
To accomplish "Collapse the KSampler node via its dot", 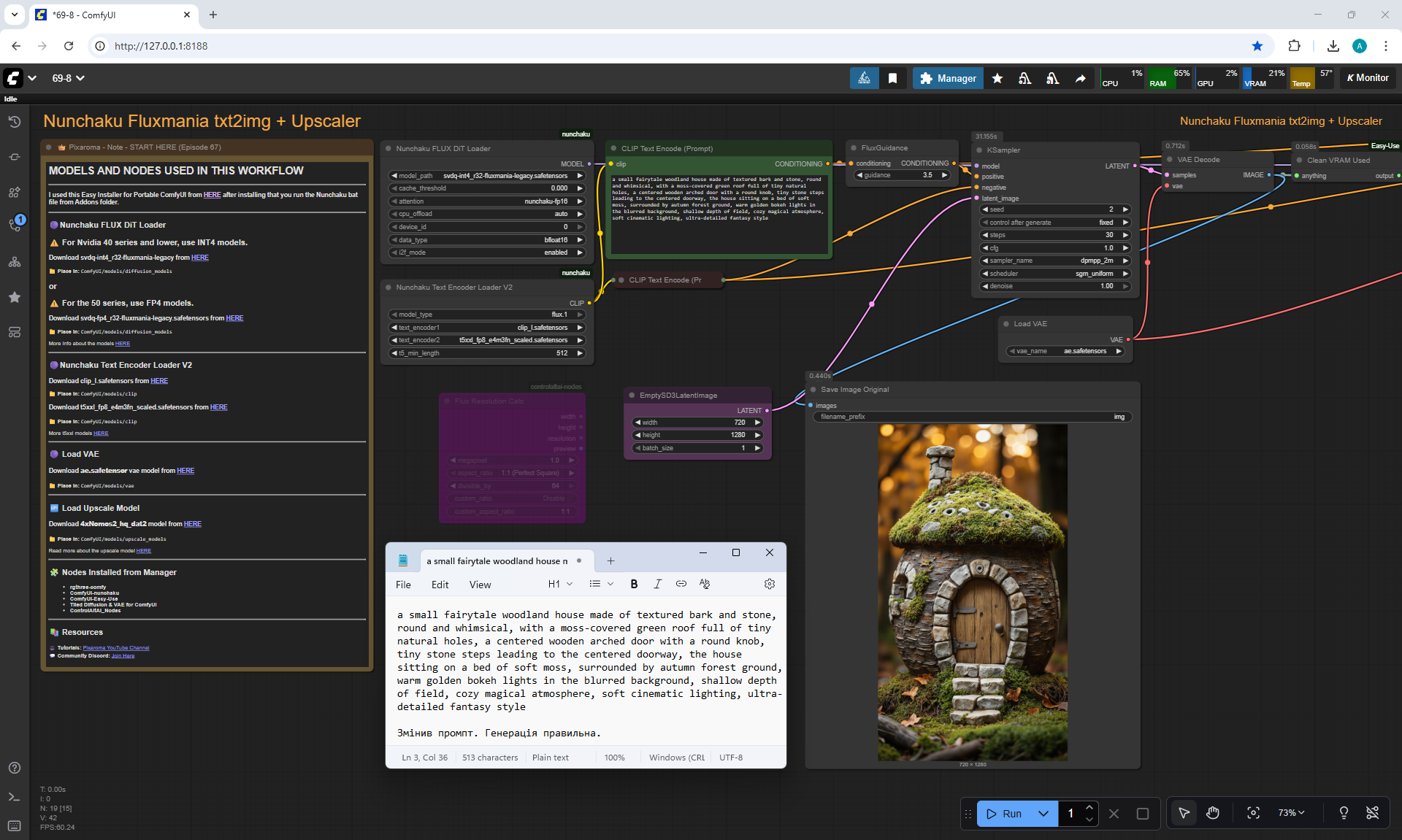I will pyautogui.click(x=978, y=150).
